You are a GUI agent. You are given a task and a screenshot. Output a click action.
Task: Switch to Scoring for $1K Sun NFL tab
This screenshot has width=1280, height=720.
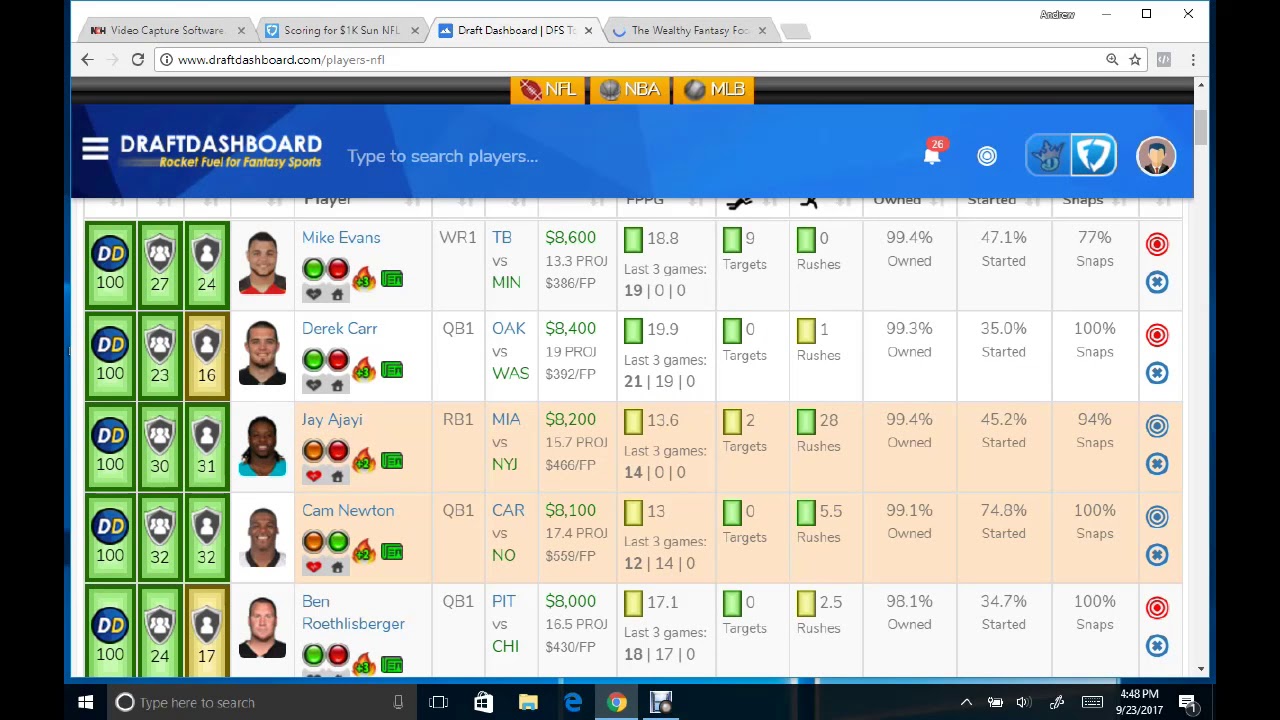[341, 30]
